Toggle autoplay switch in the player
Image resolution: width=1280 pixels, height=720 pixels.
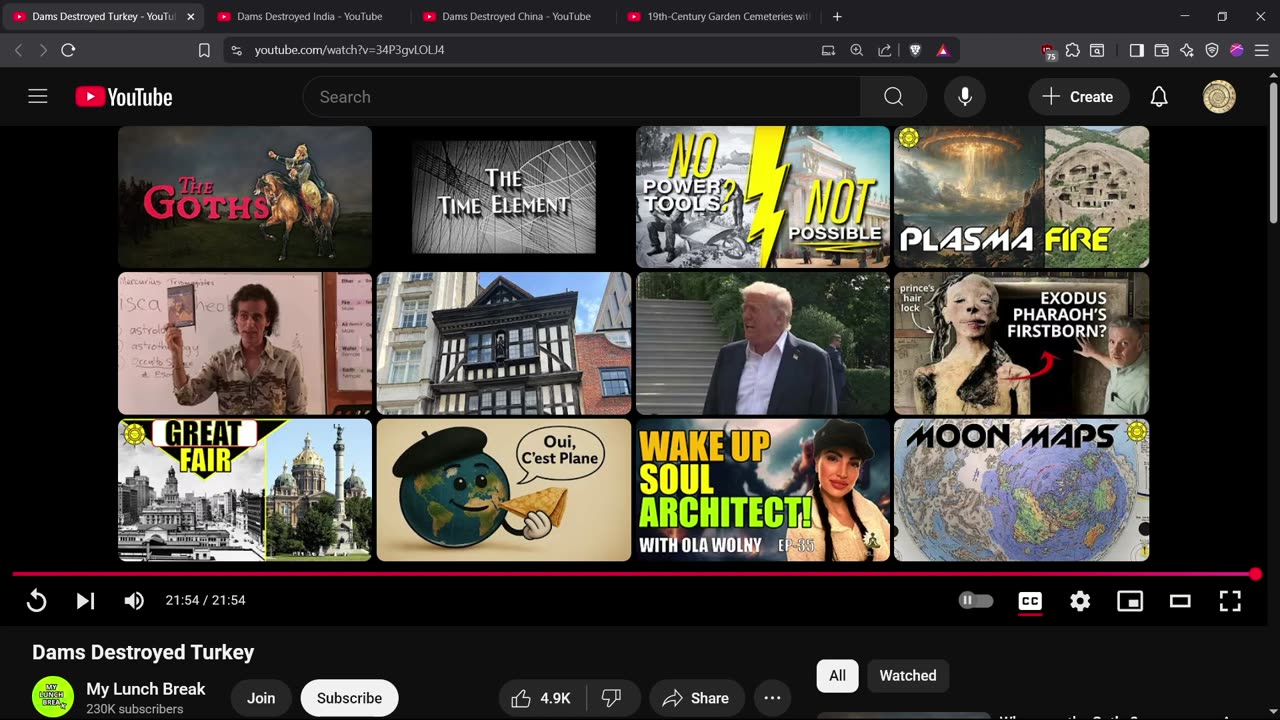pyautogui.click(x=976, y=600)
